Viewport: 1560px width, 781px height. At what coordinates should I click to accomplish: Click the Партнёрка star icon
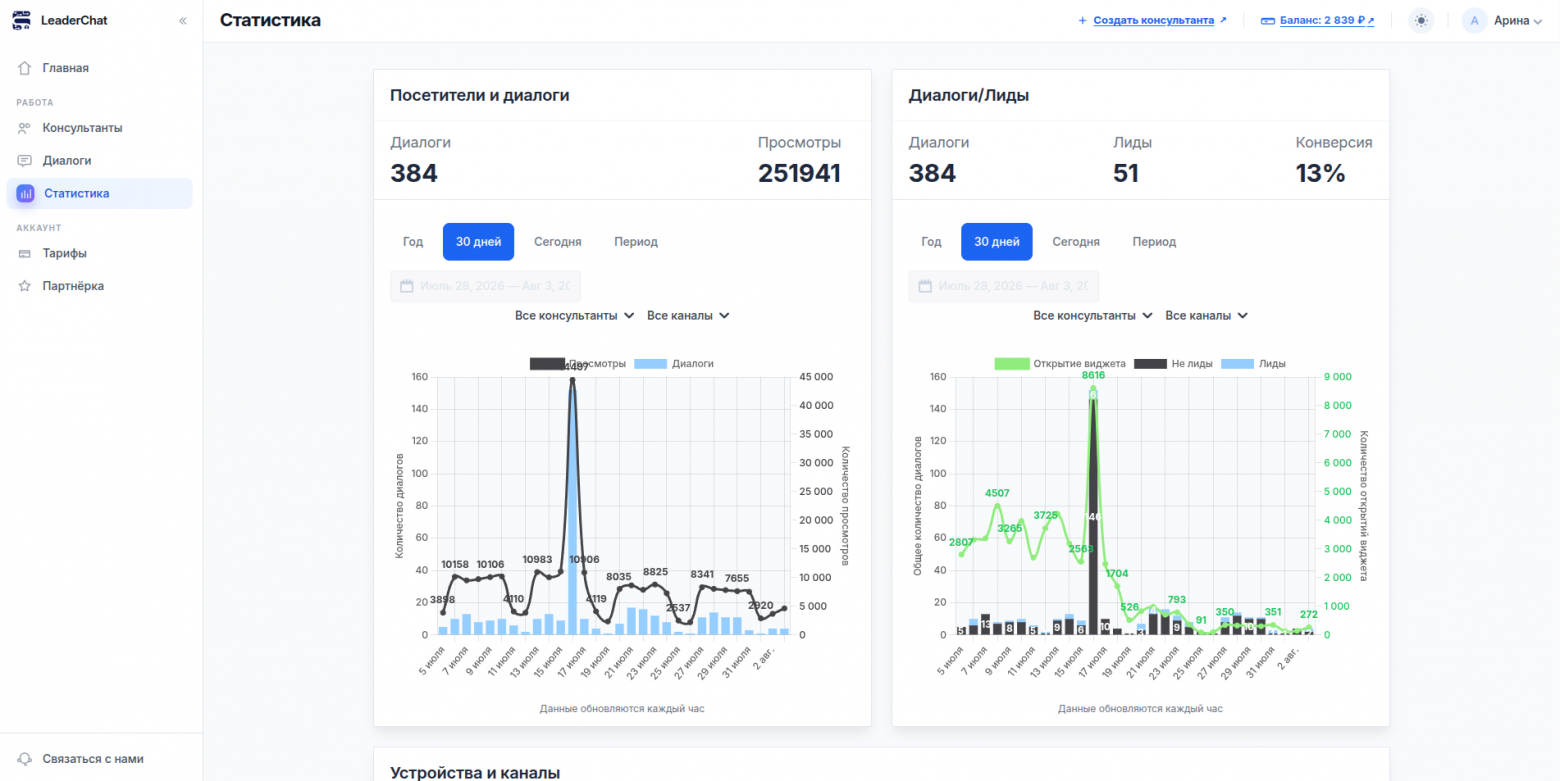[x=25, y=286]
